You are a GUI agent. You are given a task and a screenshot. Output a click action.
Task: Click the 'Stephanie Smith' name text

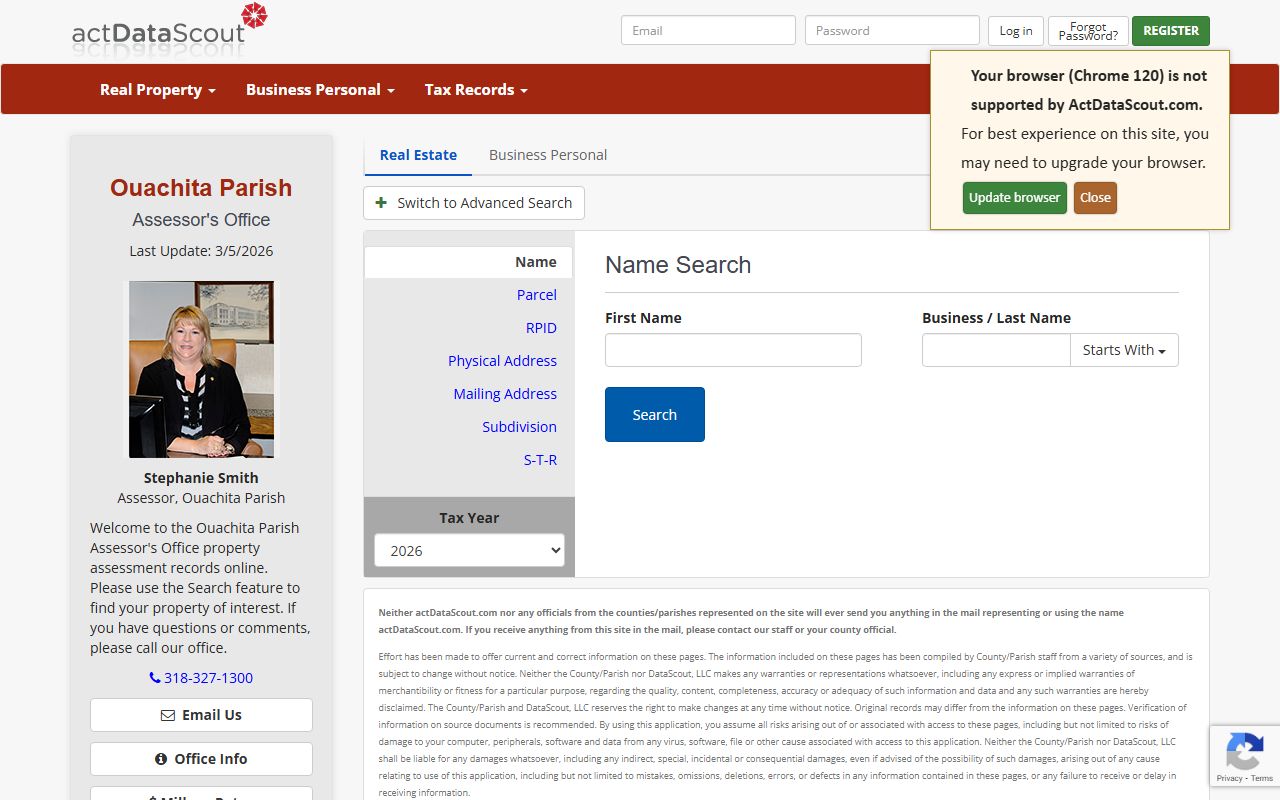[x=201, y=478]
